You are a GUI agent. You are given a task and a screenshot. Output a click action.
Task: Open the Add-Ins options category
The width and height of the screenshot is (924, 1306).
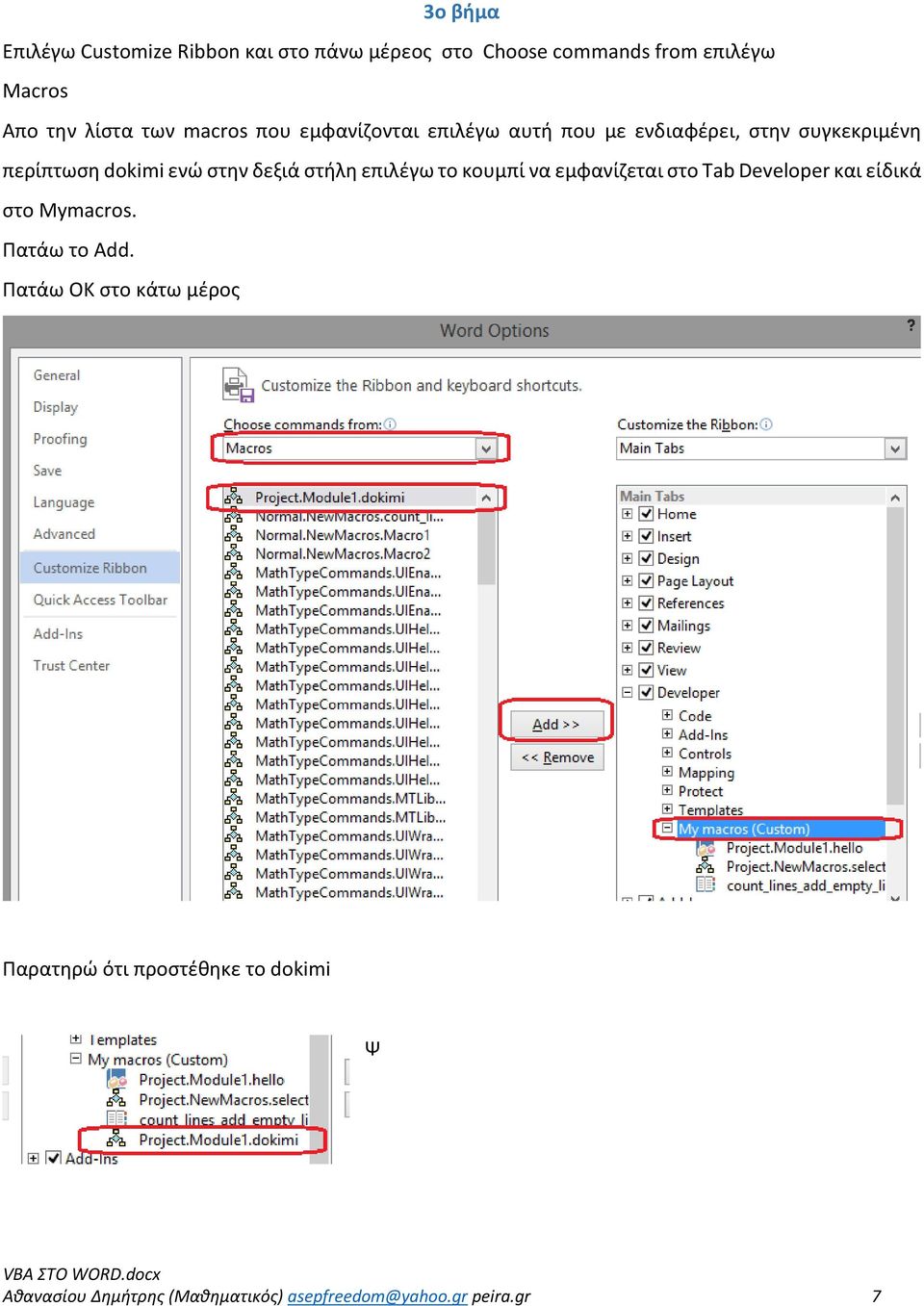pyautogui.click(x=58, y=633)
